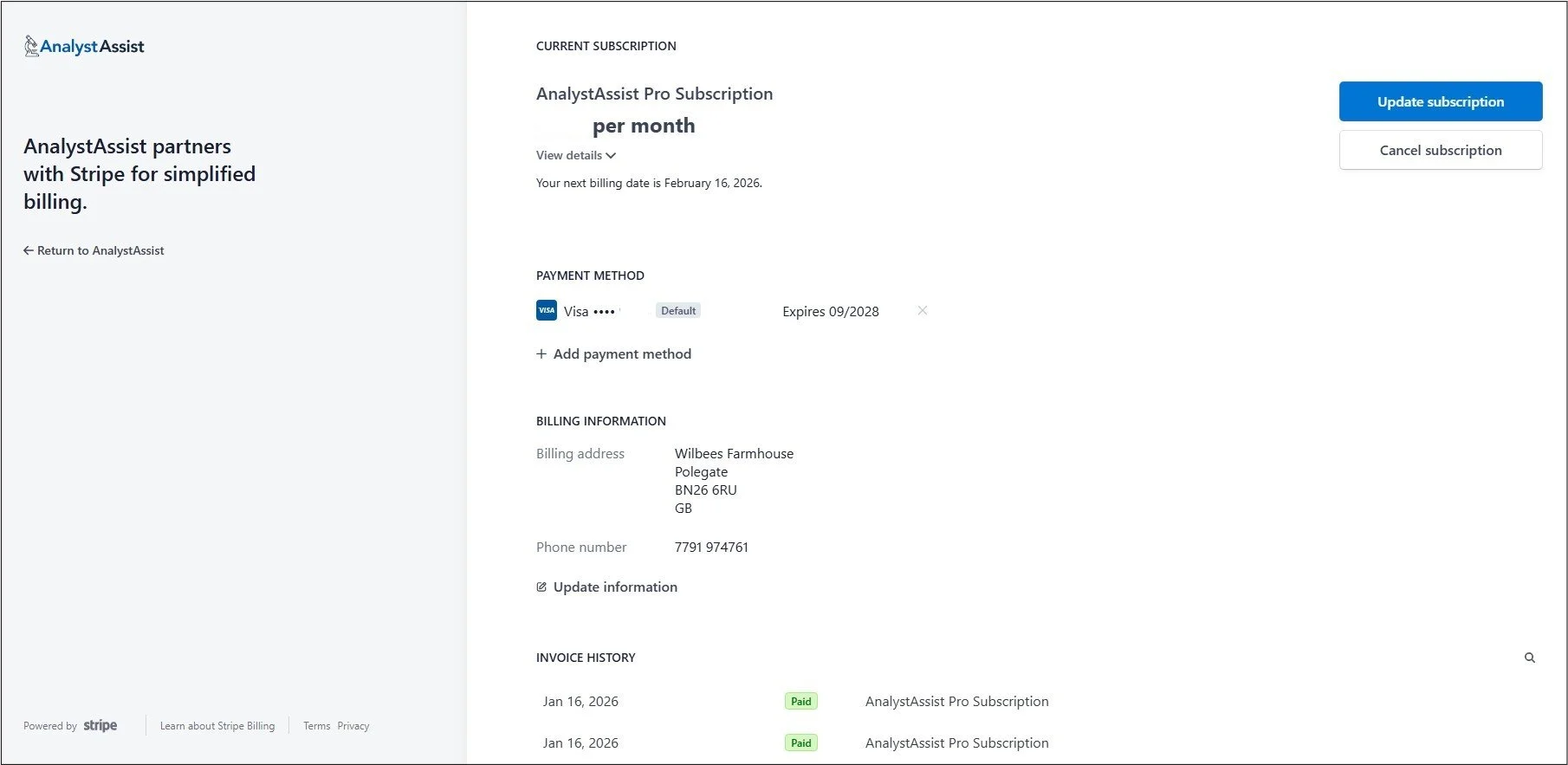1568x765 pixels.
Task: Click Paid badge of the first invoice
Action: tap(801, 701)
